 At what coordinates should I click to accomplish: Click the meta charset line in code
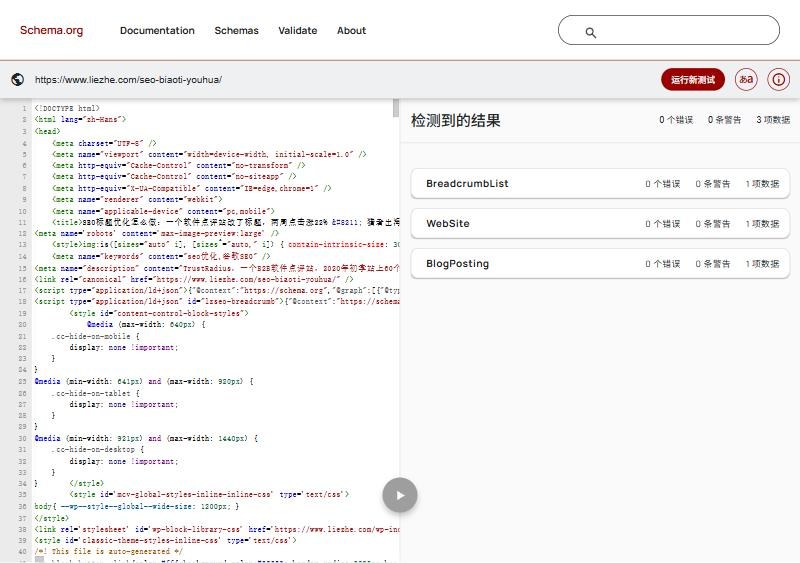104,143
